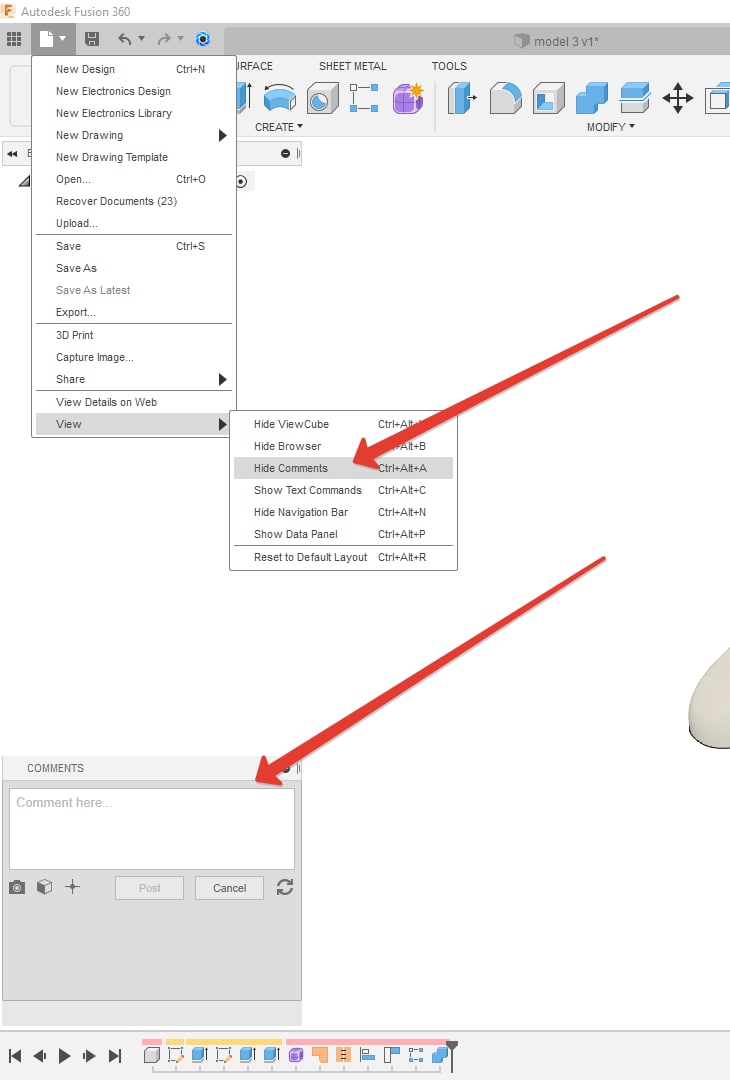Screen dimensions: 730x1080
Task: Click the Comment here text field
Action: [x=152, y=829]
